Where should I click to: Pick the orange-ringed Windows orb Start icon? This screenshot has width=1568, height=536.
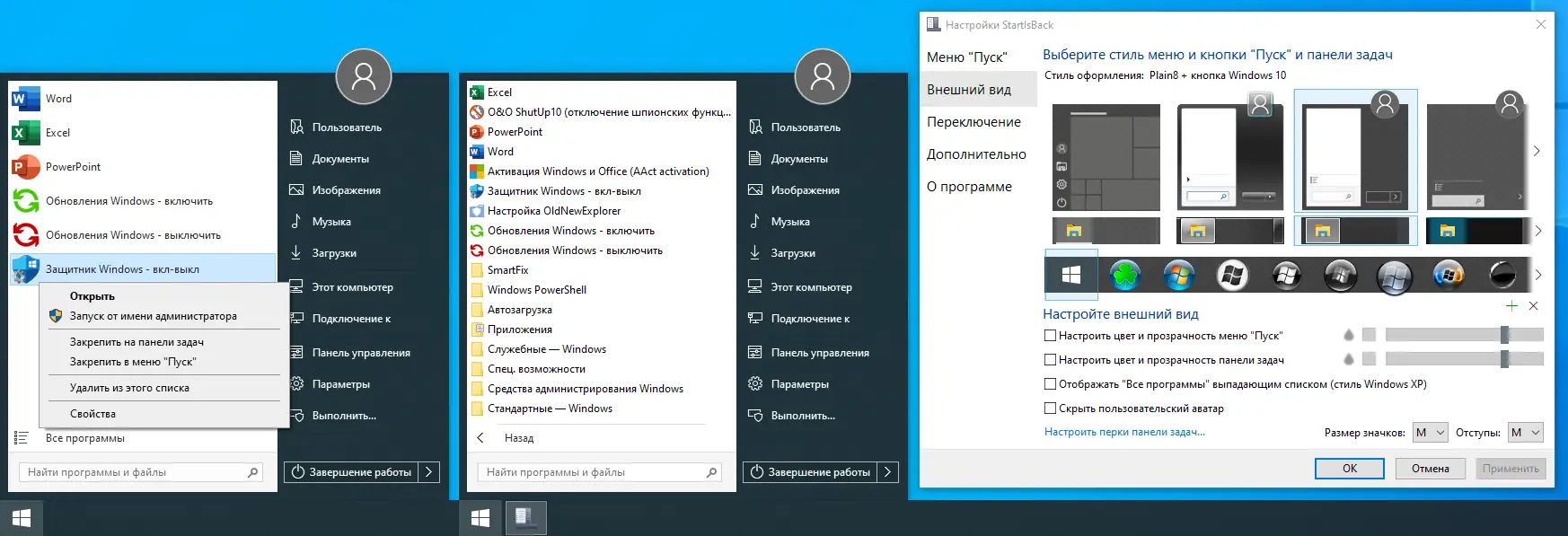coord(1449,276)
